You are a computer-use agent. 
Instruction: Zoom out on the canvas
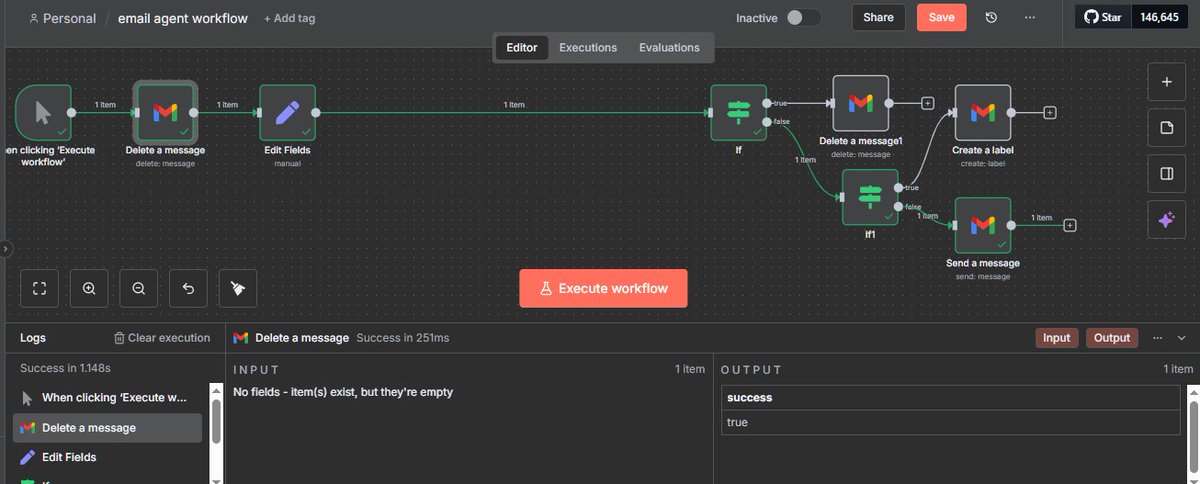coord(139,288)
